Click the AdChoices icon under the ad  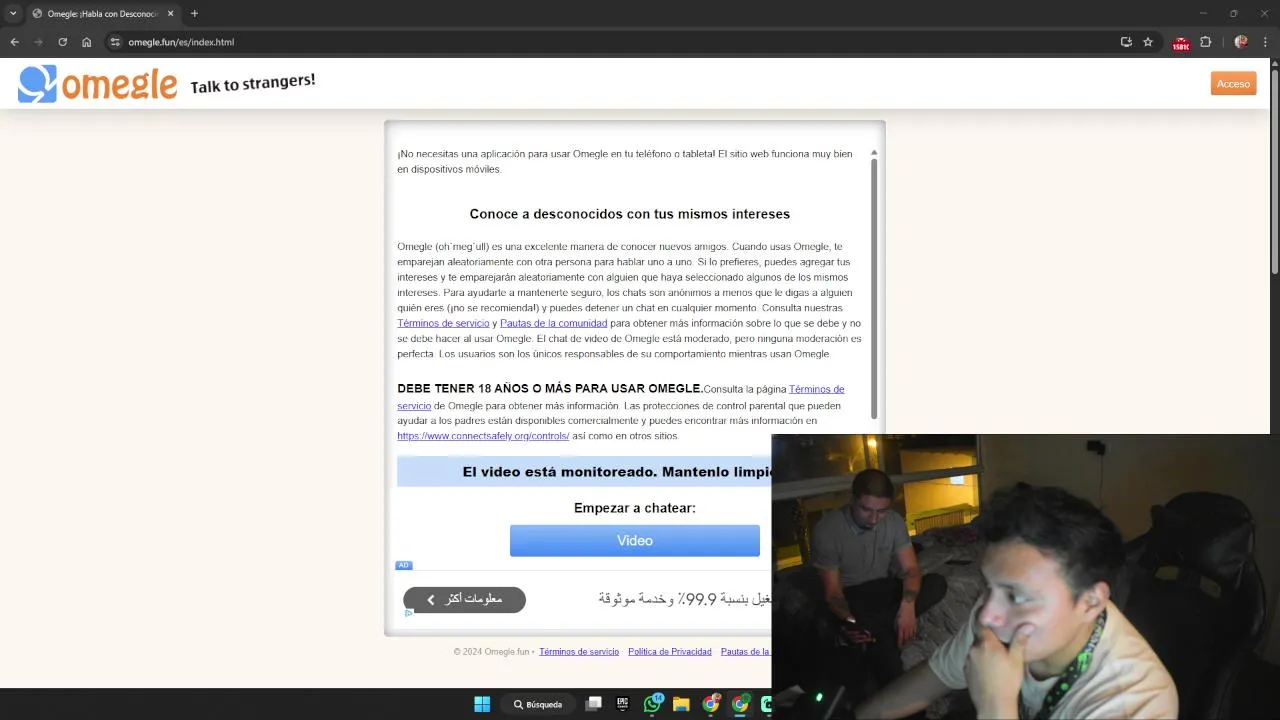pos(408,613)
